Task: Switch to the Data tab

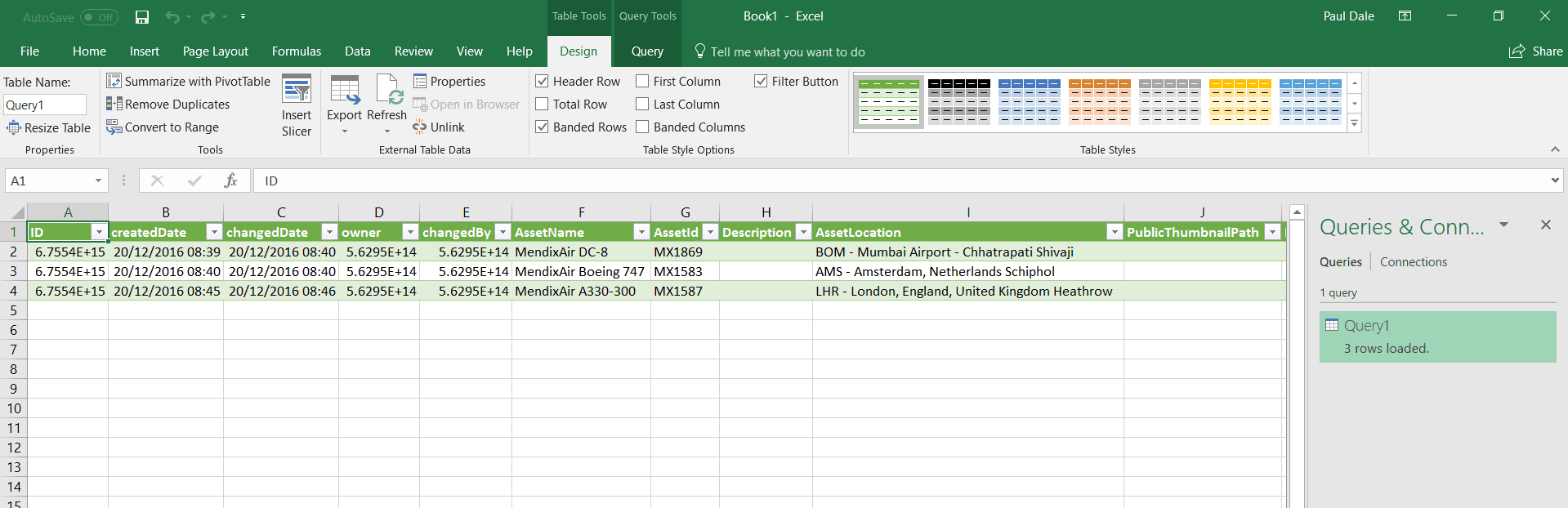Action: [358, 51]
